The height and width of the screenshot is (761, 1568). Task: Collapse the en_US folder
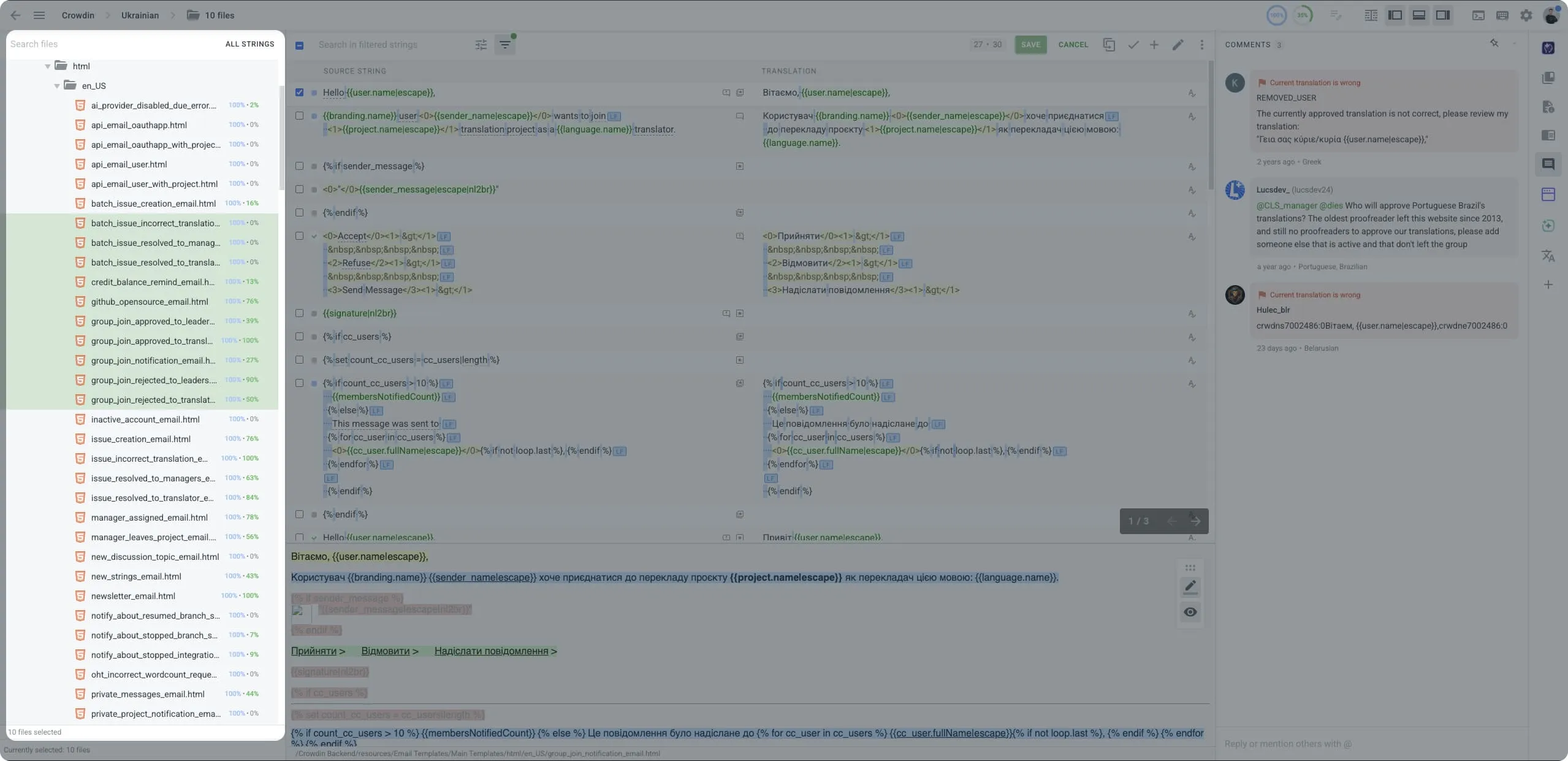(56, 85)
